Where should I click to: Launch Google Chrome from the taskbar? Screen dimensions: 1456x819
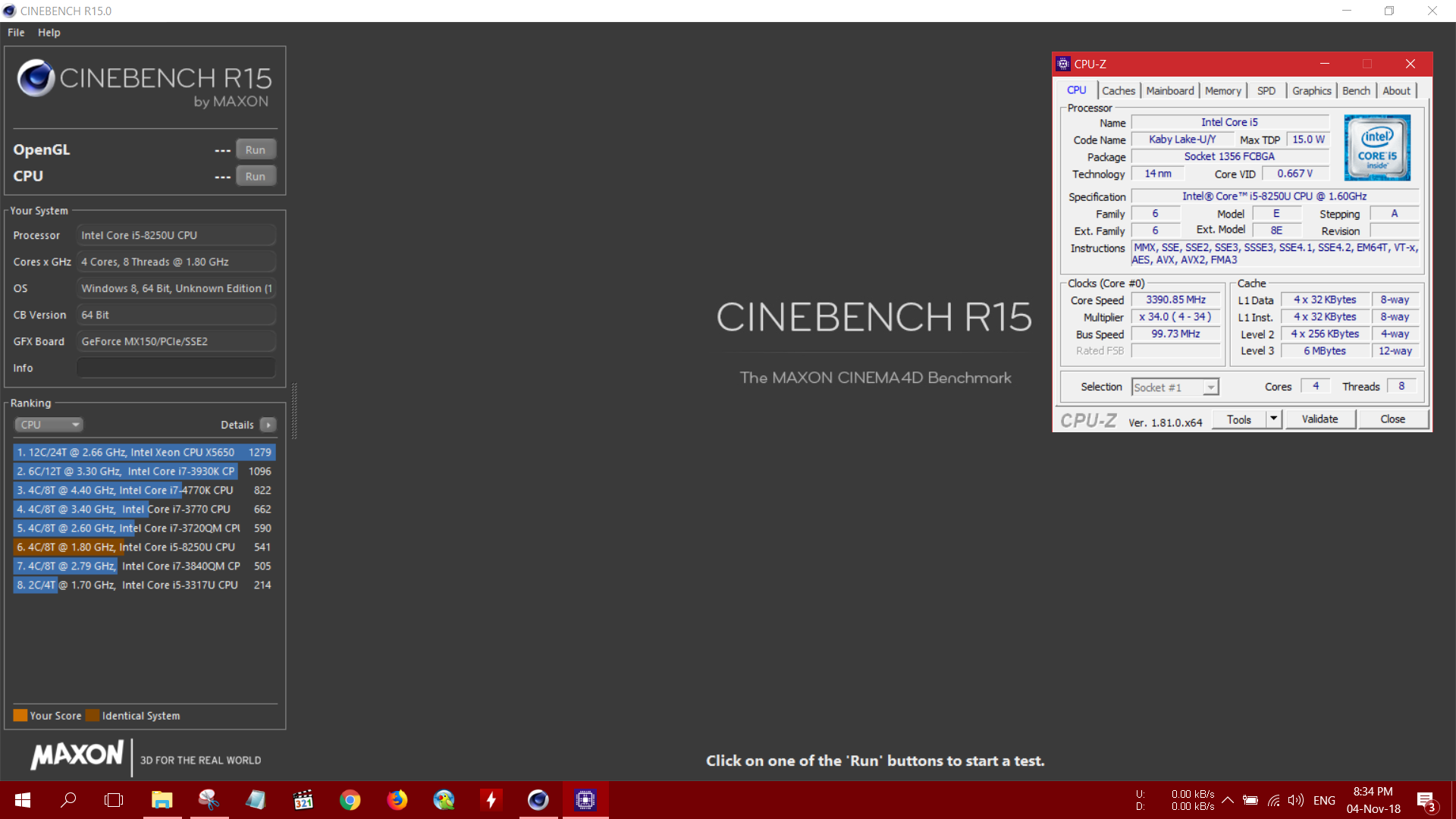point(350,800)
